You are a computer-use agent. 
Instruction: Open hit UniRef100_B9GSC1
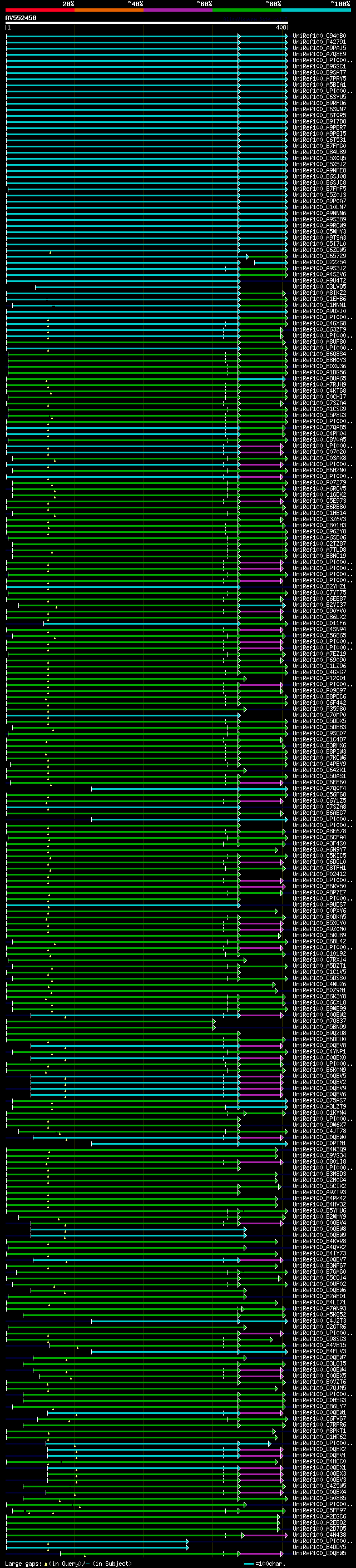(x=319, y=66)
